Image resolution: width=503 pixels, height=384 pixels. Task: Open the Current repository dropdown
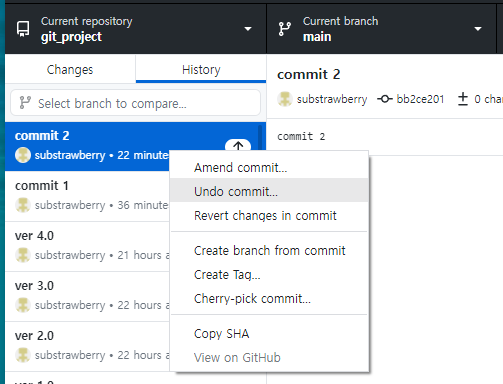[x=136, y=29]
